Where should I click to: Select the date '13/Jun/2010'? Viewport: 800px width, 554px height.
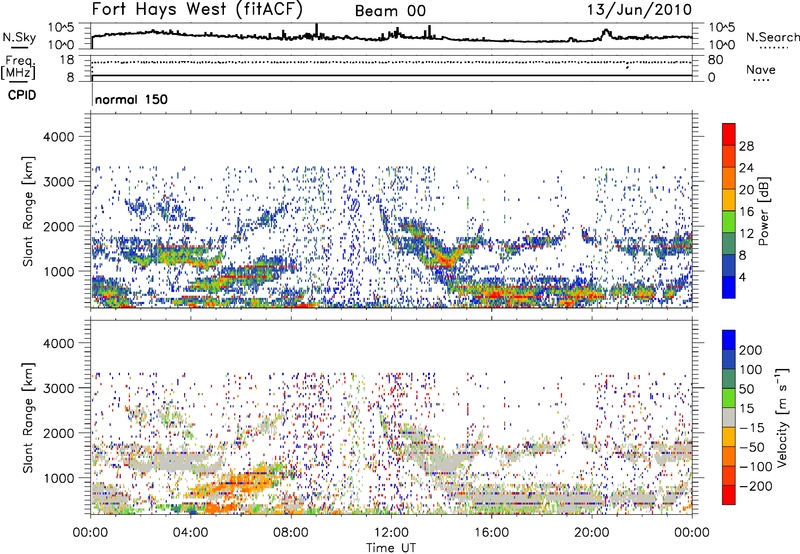(640, 10)
